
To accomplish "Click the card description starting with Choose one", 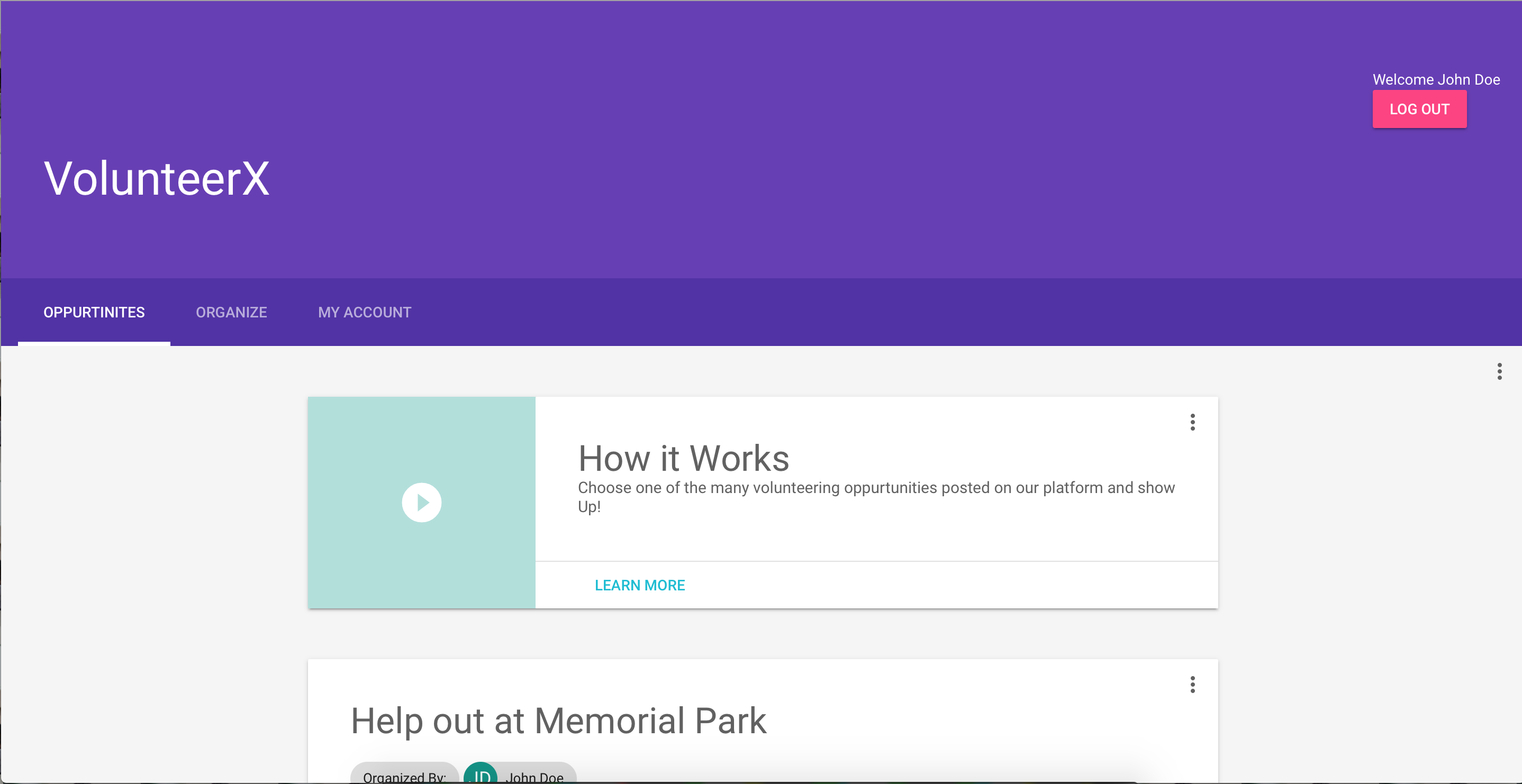I will pos(876,488).
